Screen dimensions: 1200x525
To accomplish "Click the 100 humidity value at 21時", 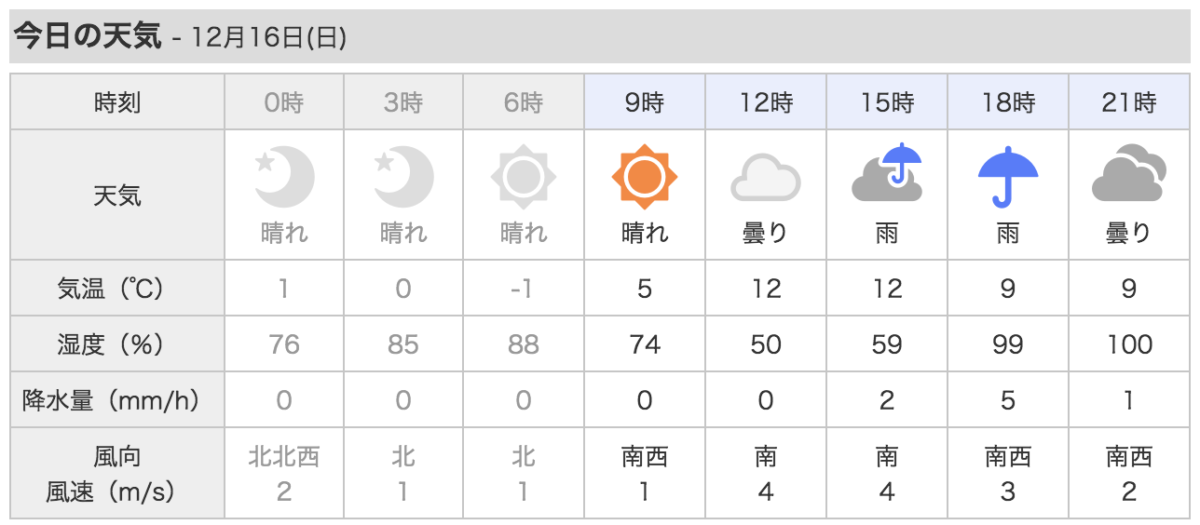I will point(1129,344).
